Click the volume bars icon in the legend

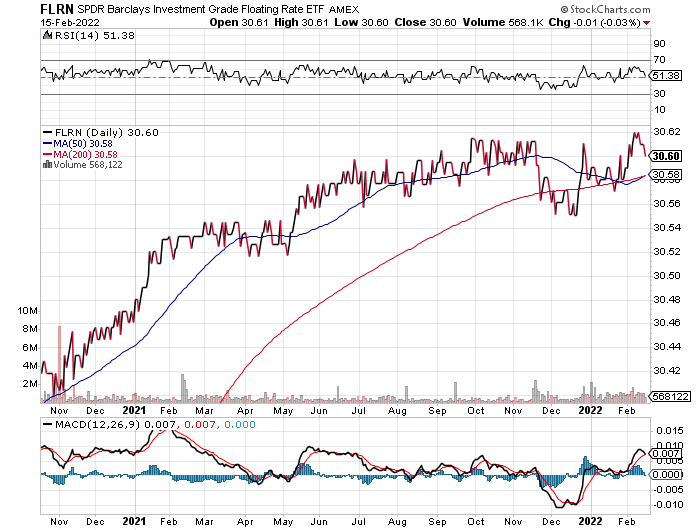47,165
